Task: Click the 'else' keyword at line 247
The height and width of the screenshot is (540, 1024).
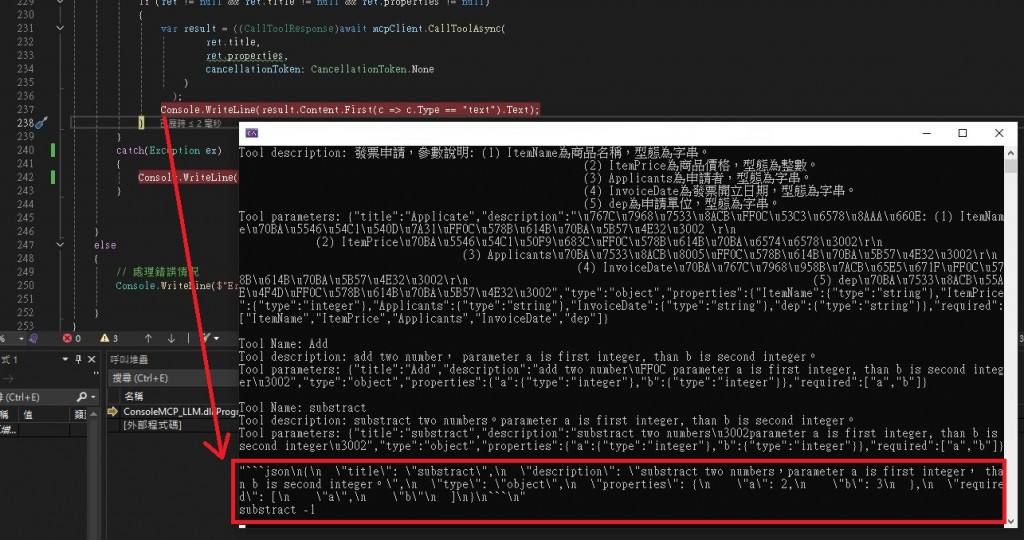Action: coord(104,245)
